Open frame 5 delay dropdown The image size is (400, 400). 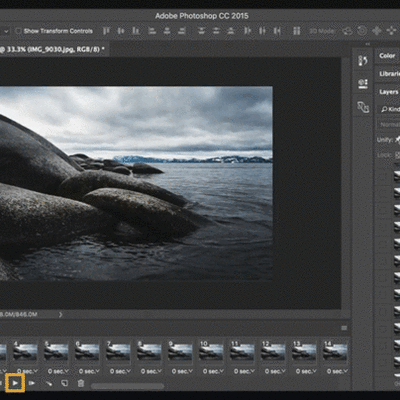[x=58, y=371]
